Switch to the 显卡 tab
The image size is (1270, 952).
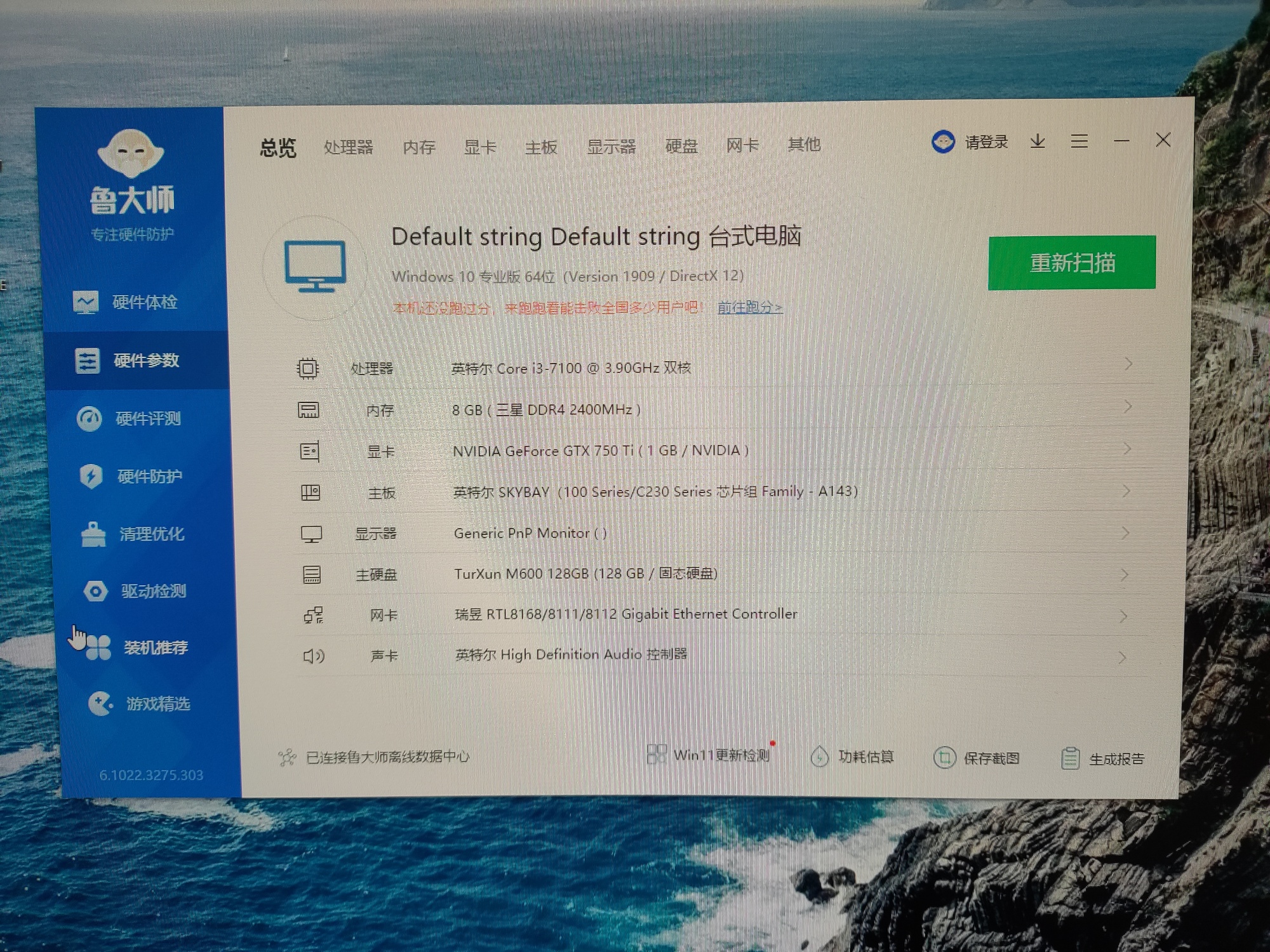click(x=480, y=147)
